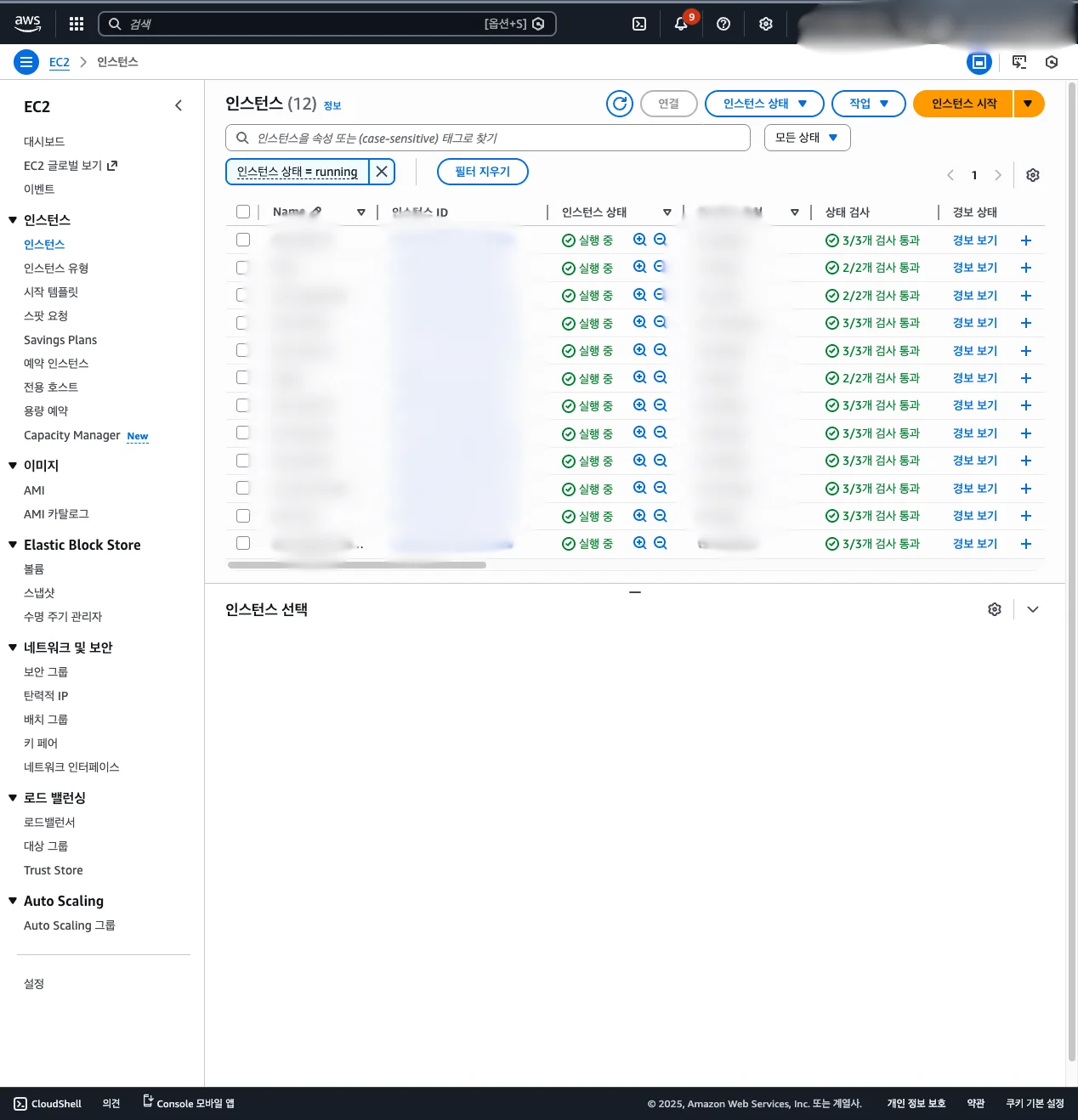Check the first instance row checkbox
The image size is (1078, 1120).
243,240
